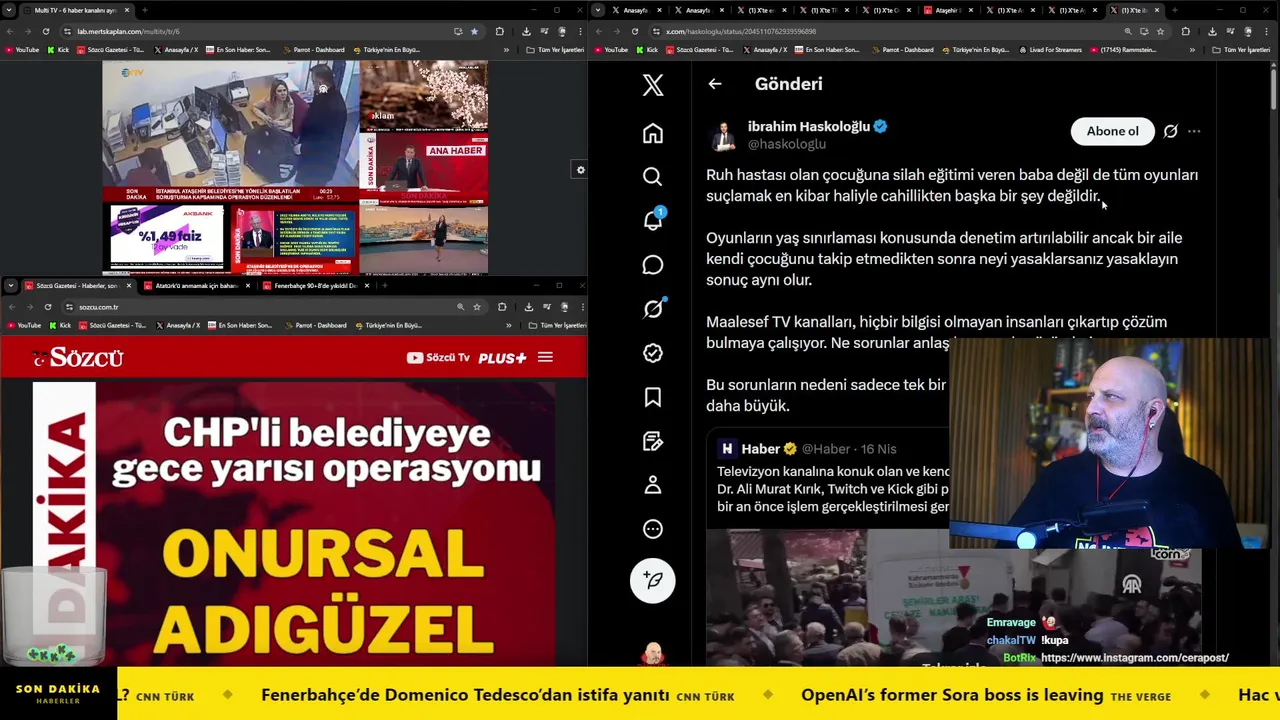Open Verified checkmark icon in X sidebar
Image resolution: width=1280 pixels, height=720 pixels.
click(653, 353)
